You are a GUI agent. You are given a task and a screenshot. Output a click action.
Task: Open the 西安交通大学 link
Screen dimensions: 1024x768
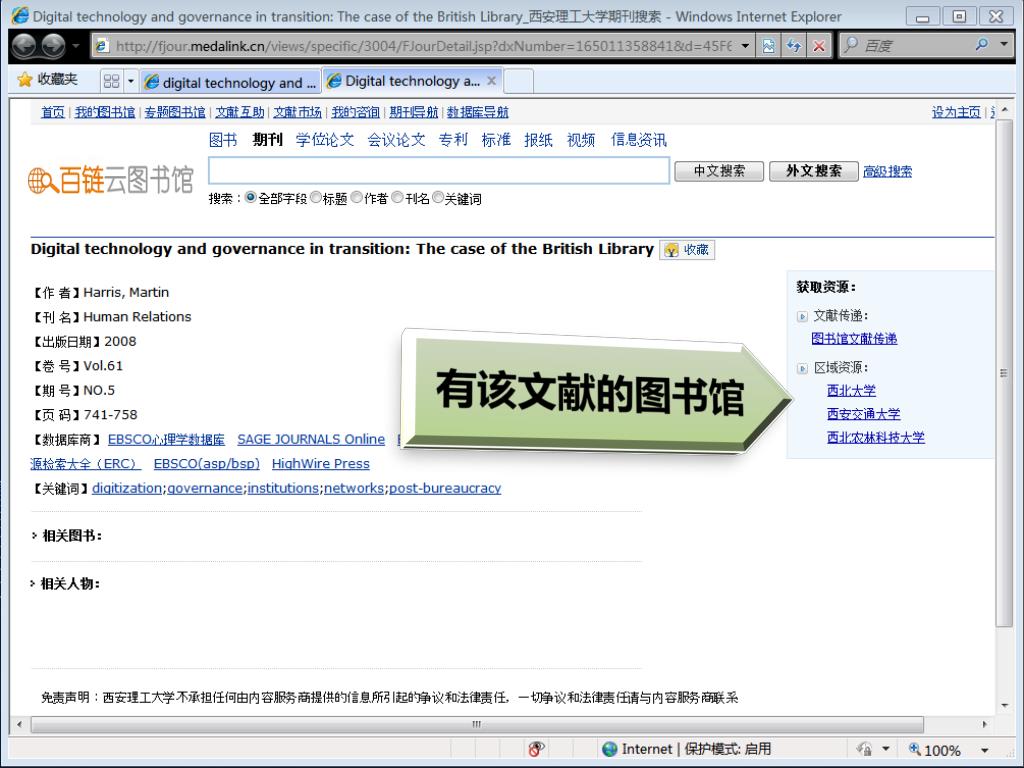pyautogui.click(x=863, y=414)
